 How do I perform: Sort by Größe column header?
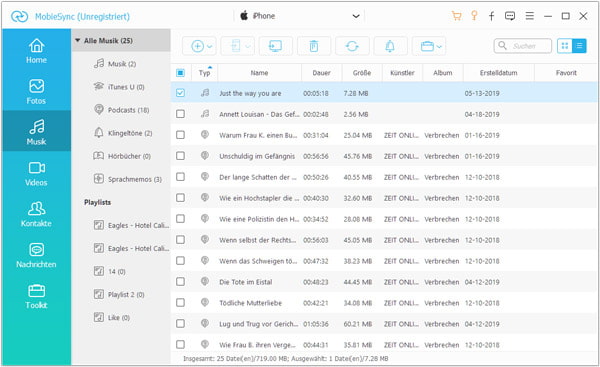[362, 73]
